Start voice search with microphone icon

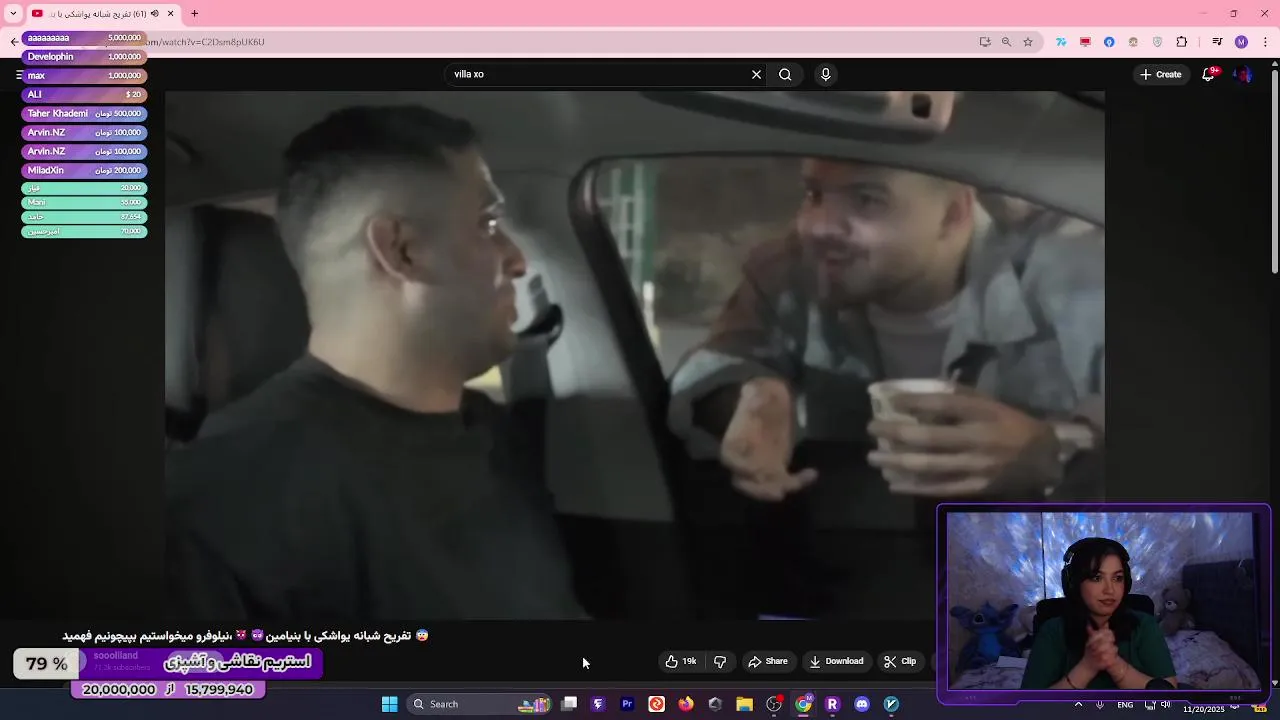pyautogui.click(x=825, y=74)
